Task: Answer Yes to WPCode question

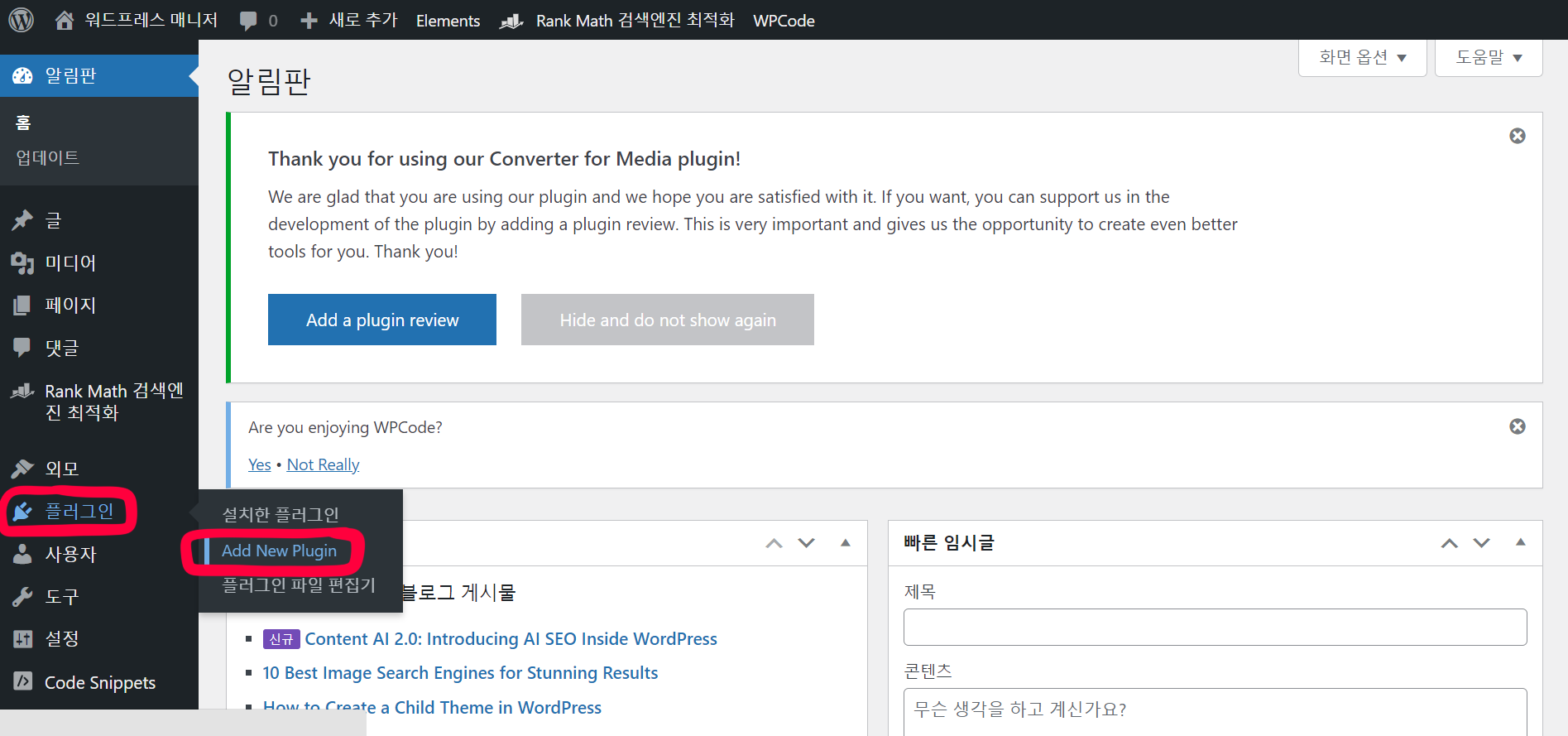Action: [260, 464]
